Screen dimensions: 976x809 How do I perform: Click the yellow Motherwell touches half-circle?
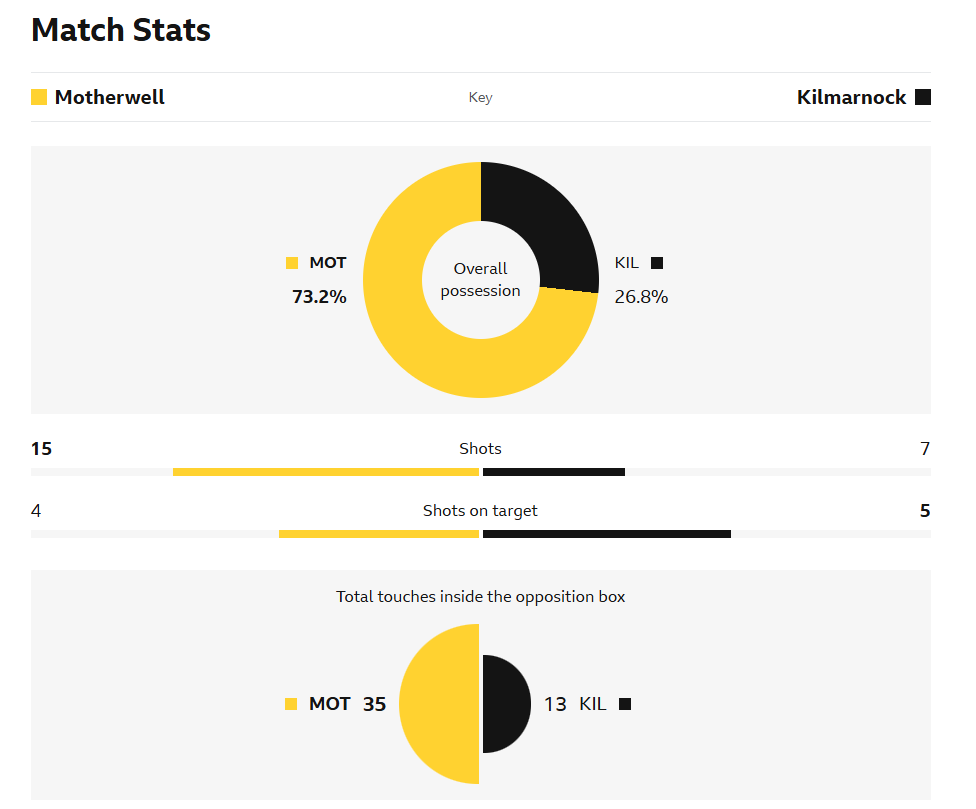(x=439, y=704)
